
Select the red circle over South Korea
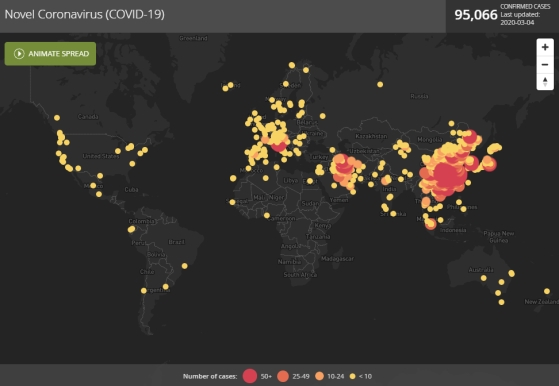471,163
